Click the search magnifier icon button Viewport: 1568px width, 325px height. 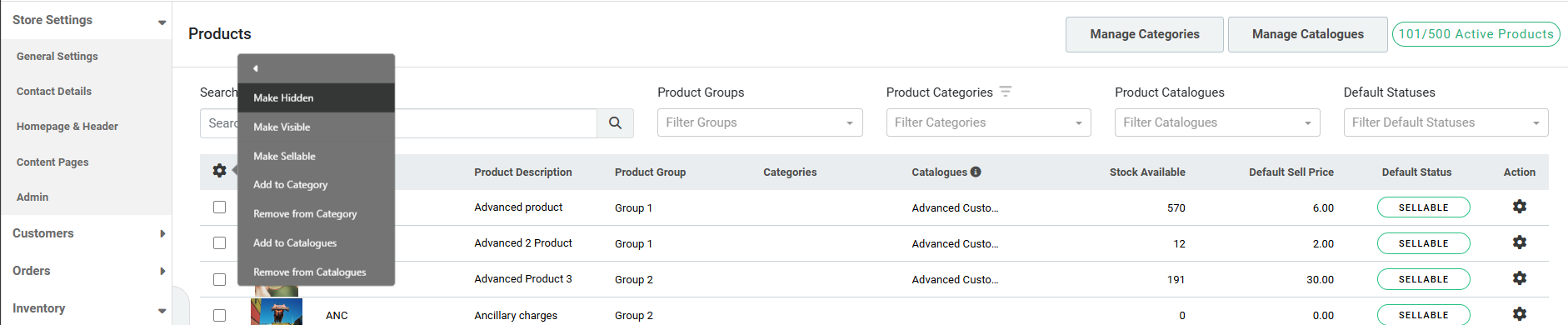pos(615,122)
